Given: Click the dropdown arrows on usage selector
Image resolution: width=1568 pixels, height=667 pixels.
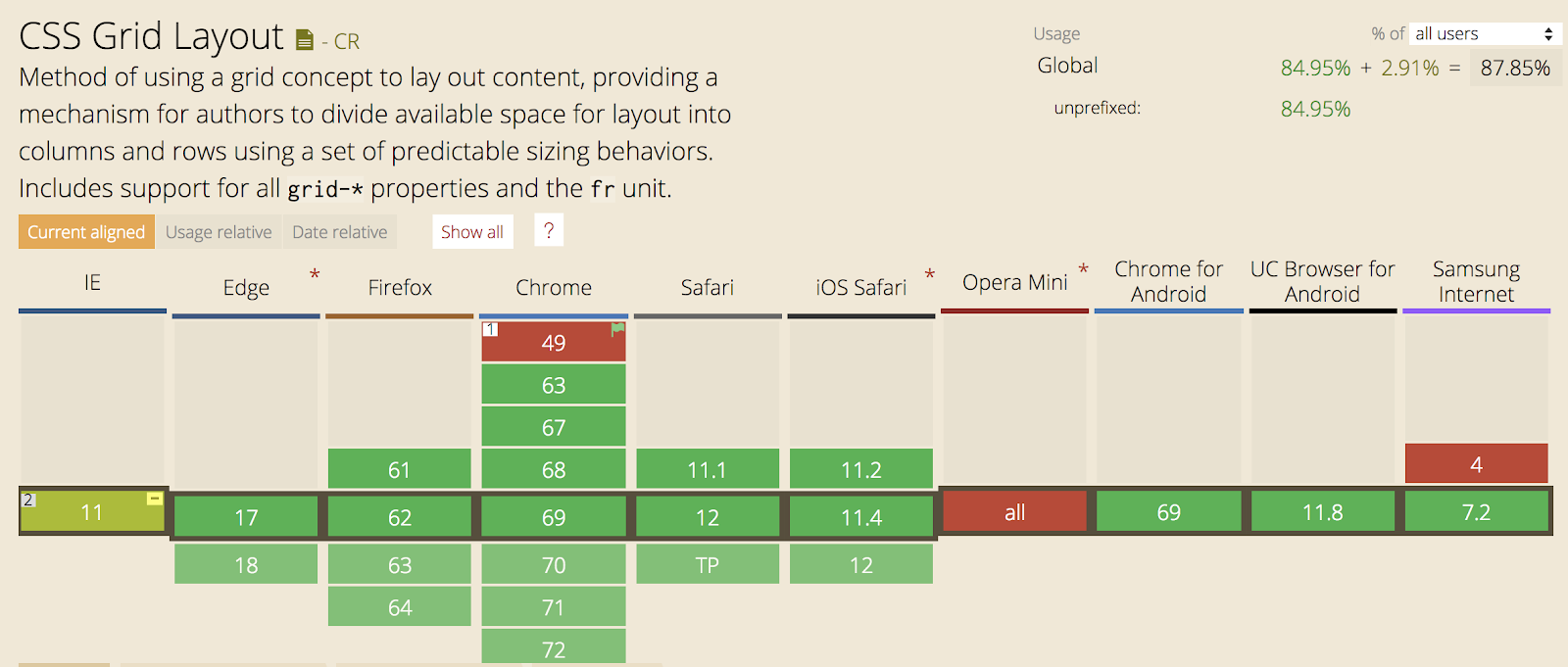Looking at the screenshot, I should (x=1548, y=34).
